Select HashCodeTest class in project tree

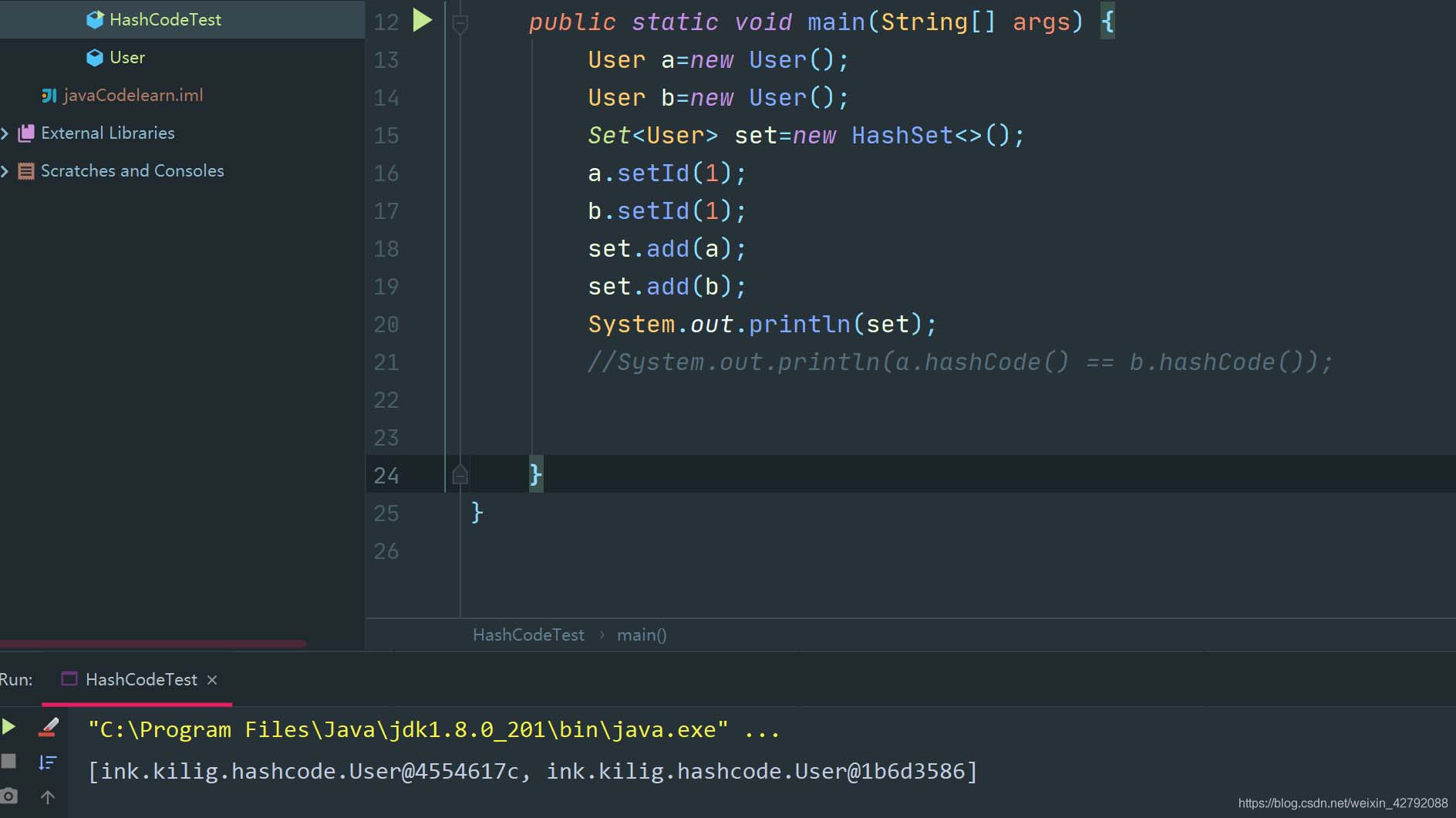[165, 20]
